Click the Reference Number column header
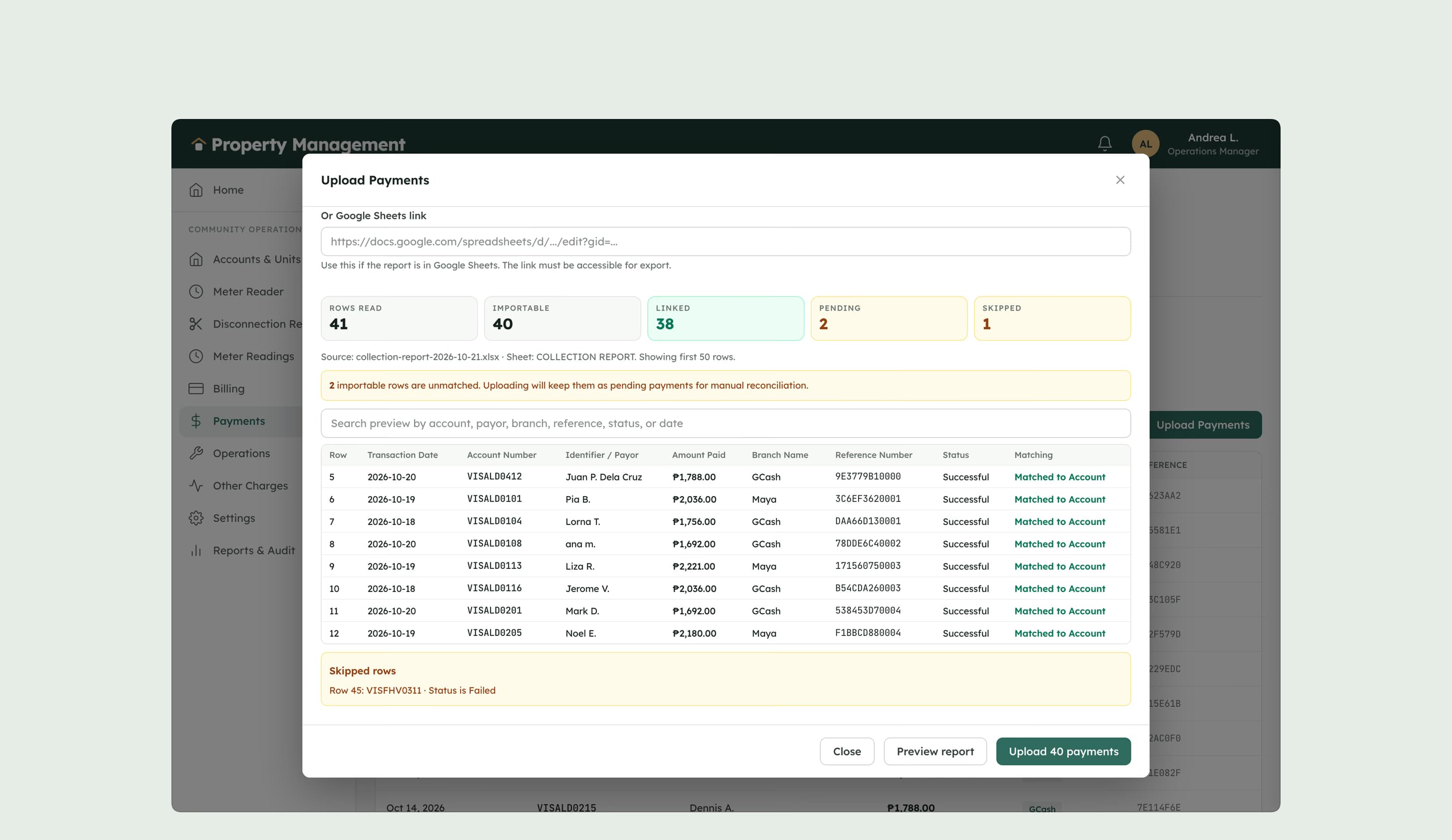The image size is (1452, 840). point(874,455)
